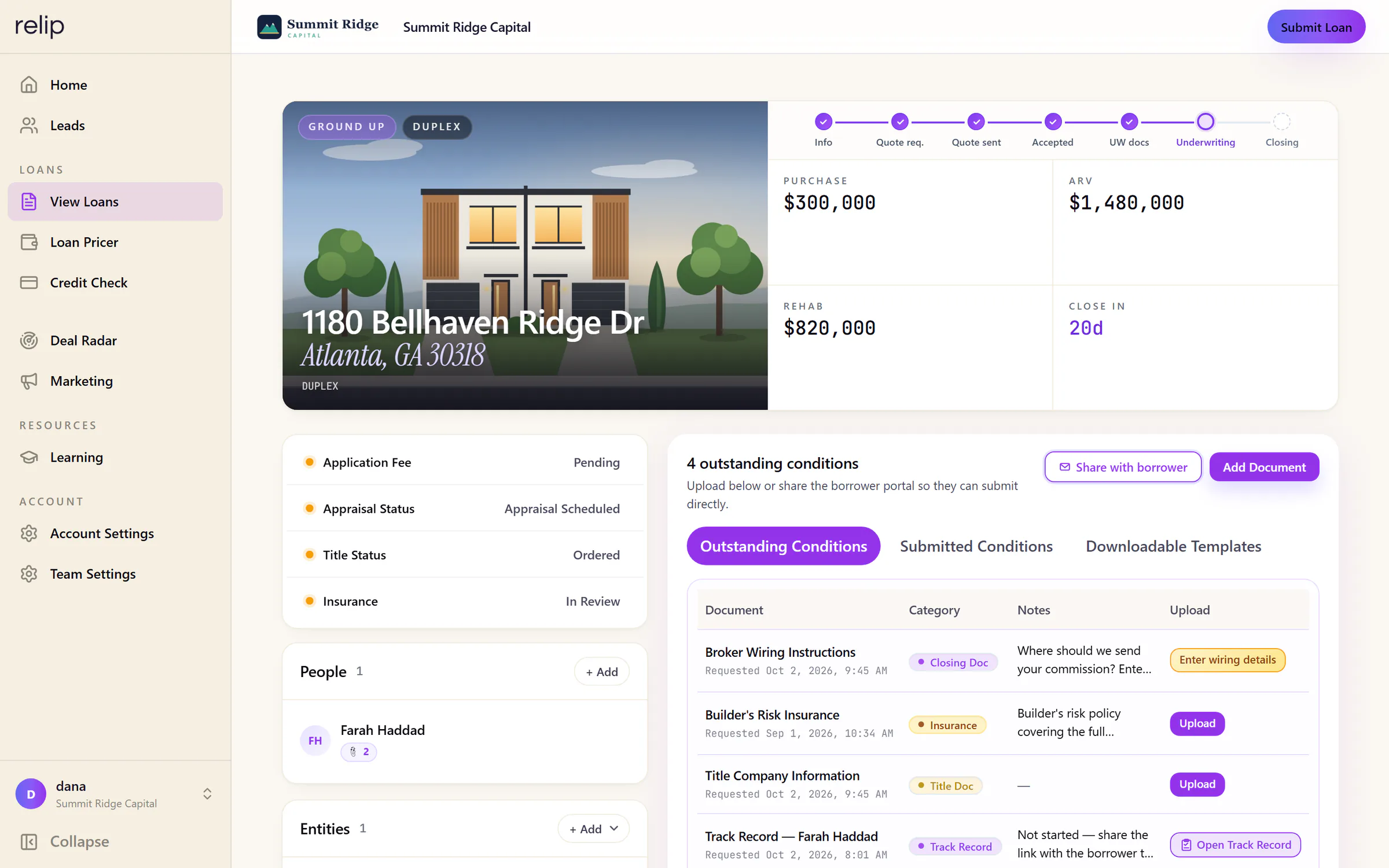Open the Loan Pricer page
This screenshot has height=868, width=1389.
(115, 242)
